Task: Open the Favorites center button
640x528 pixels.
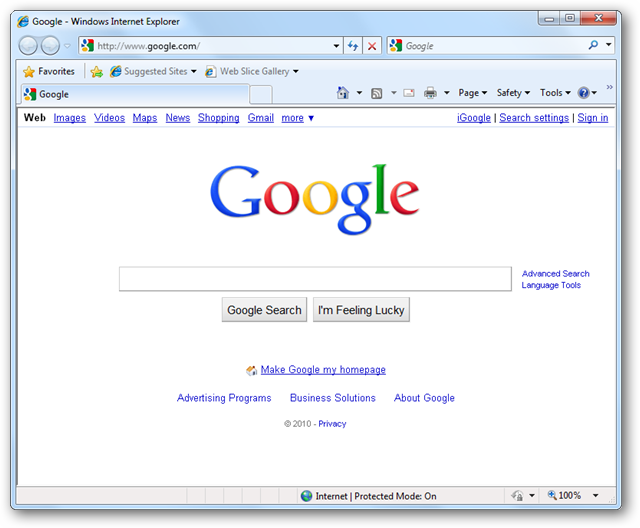Action: [49, 72]
